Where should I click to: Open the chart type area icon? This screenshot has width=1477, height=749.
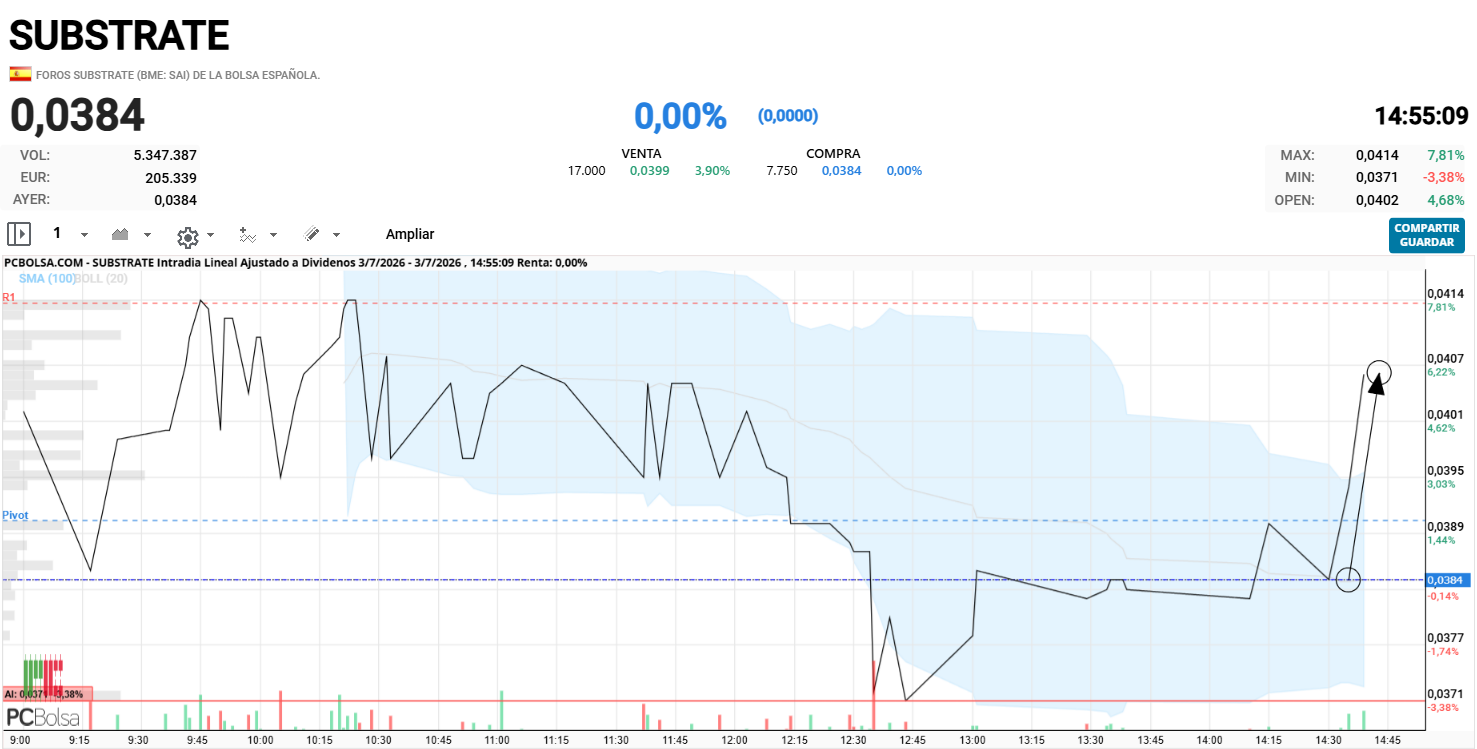click(120, 234)
